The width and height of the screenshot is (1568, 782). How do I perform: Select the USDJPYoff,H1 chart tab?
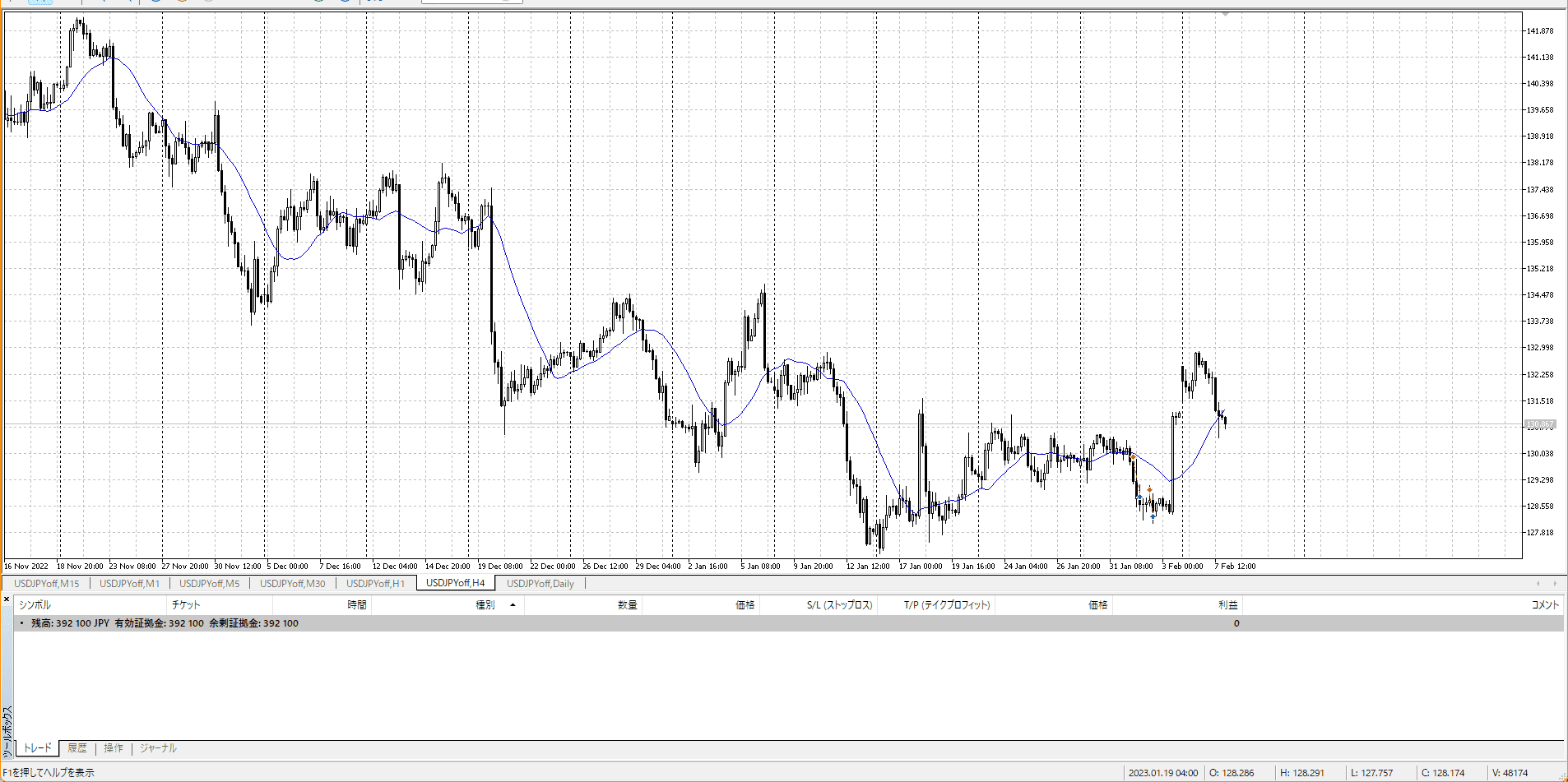[375, 584]
